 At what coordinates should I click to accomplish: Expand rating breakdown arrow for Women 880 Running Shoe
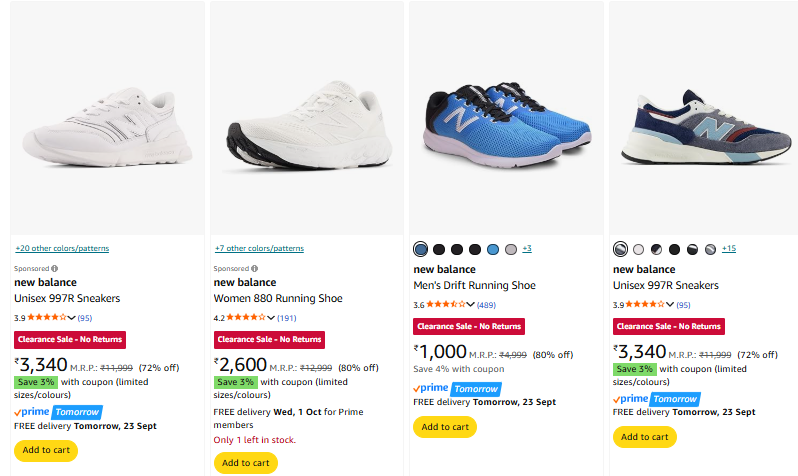(271, 318)
